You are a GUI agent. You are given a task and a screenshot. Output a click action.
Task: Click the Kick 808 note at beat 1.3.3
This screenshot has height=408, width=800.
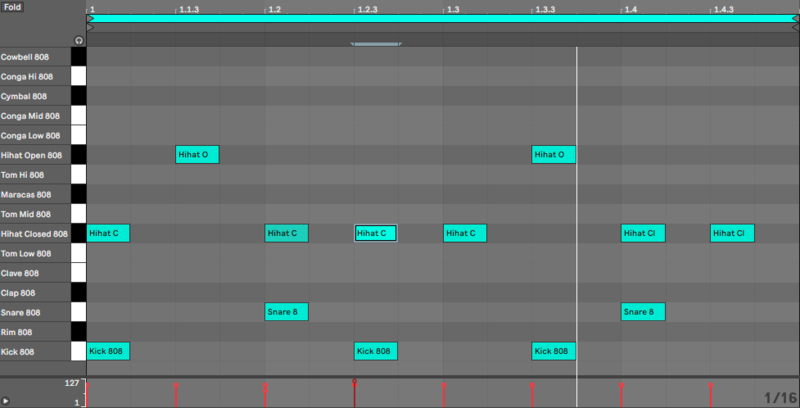(553, 351)
